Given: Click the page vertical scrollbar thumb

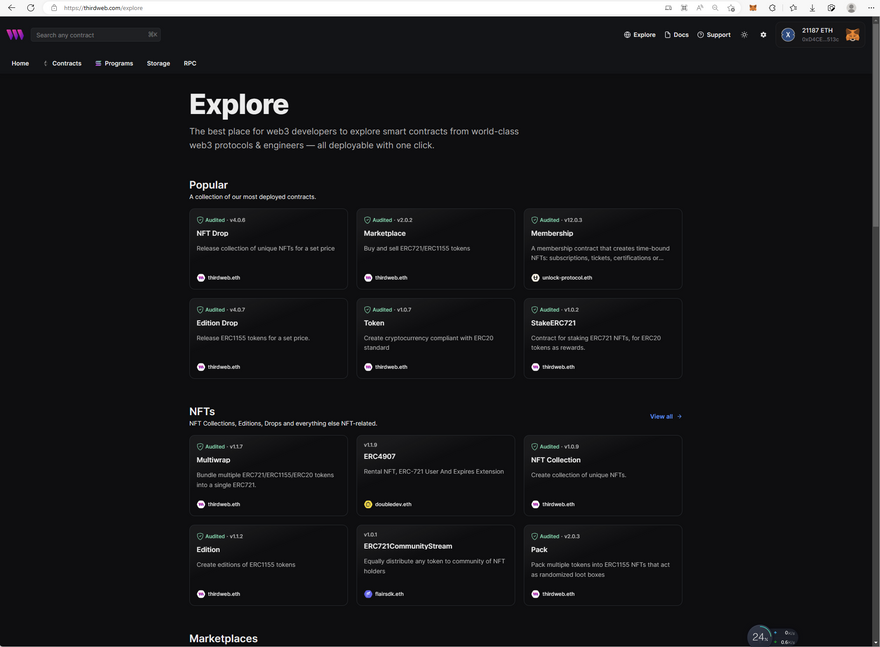Looking at the screenshot, I should [x=876, y=125].
